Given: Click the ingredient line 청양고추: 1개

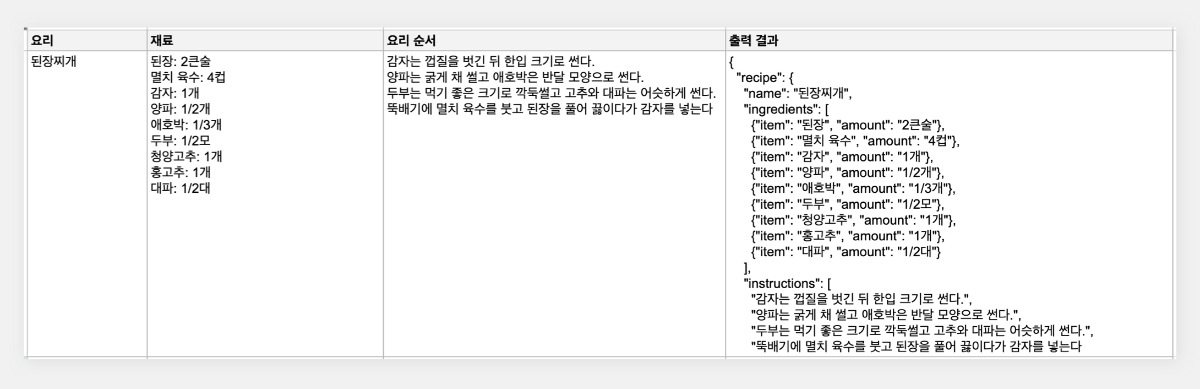Looking at the screenshot, I should click(x=186, y=157).
